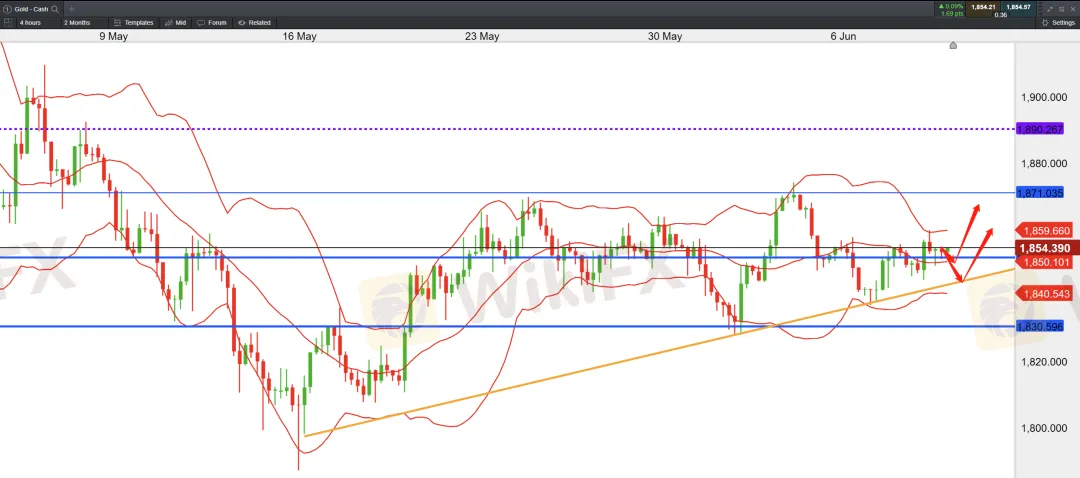Click the search icon beside Gold - Cash
Viewport: 1080px width, 478px height.
(x=54, y=8)
